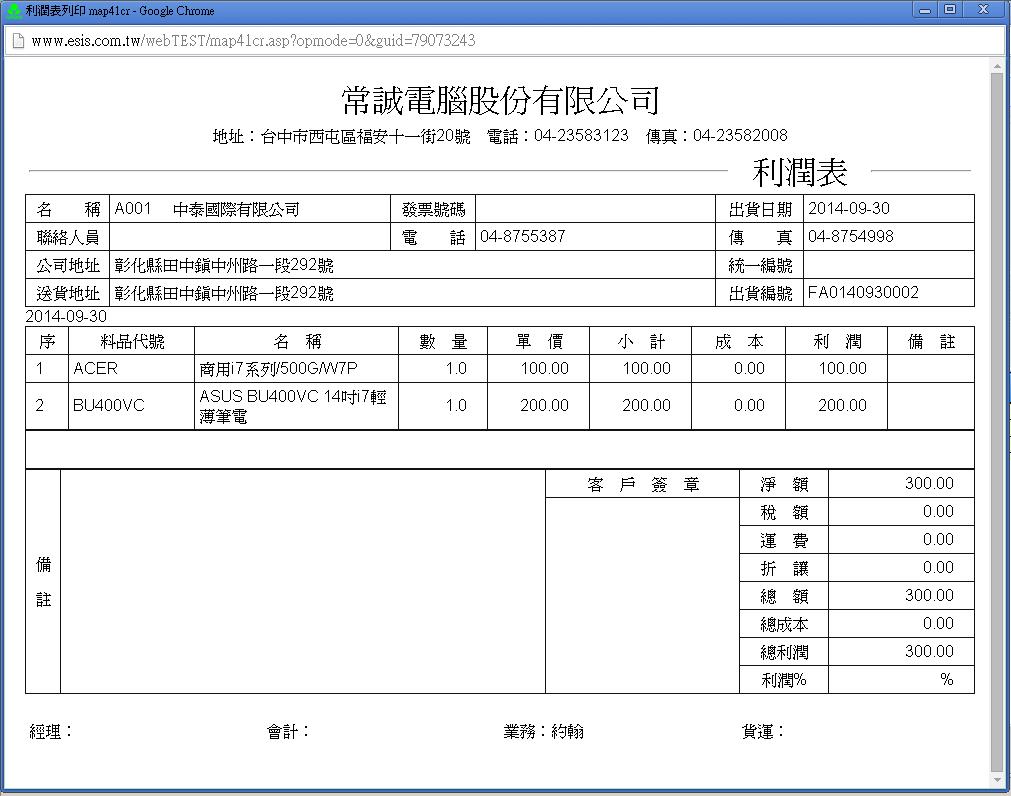Click the 業務:約翰 salesperson text
The image size is (1011, 796).
(x=543, y=732)
